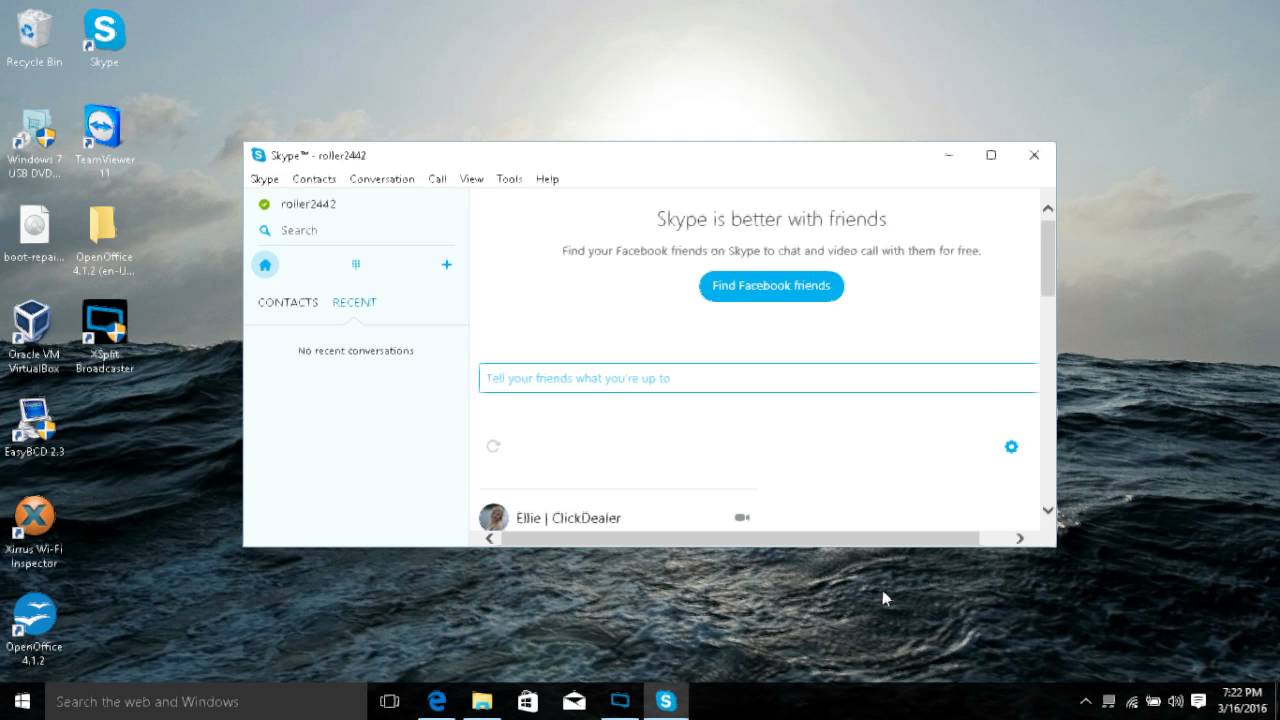Viewport: 1280px width, 720px height.
Task: Select OpenOffice 4.1.2 seagull desktop shortcut
Action: click(34, 630)
